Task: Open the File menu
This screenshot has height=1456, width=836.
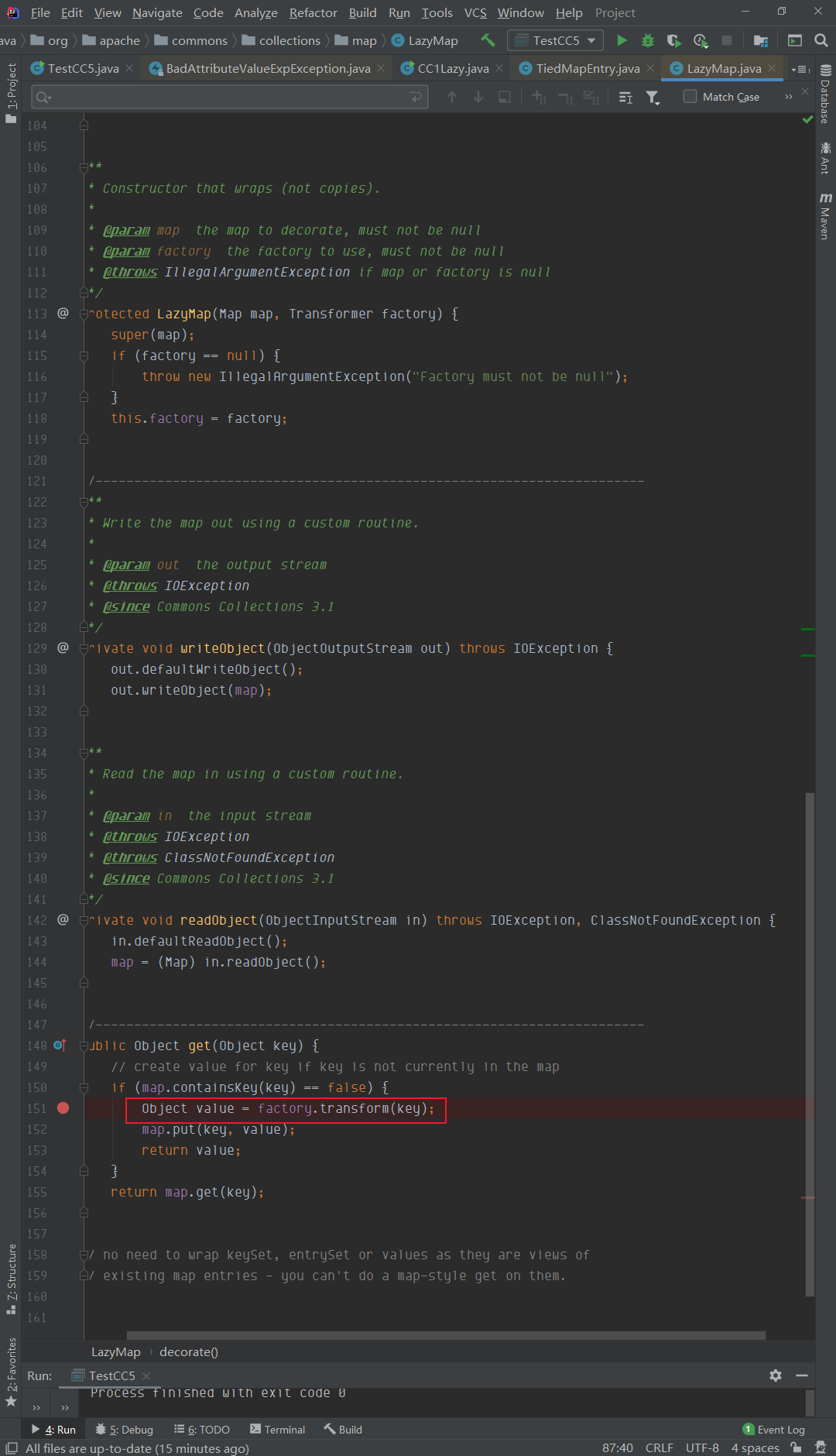Action: tap(40, 12)
